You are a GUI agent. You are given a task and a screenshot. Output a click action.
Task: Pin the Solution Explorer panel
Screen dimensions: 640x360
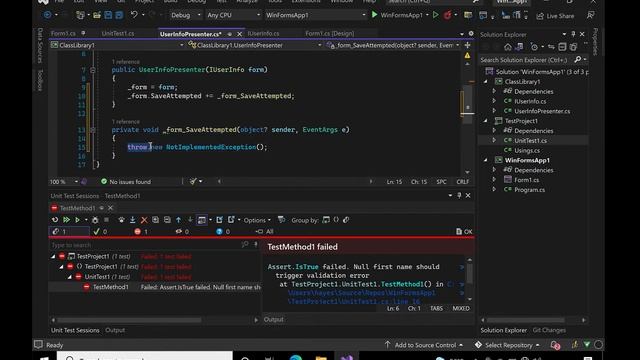click(x=573, y=34)
